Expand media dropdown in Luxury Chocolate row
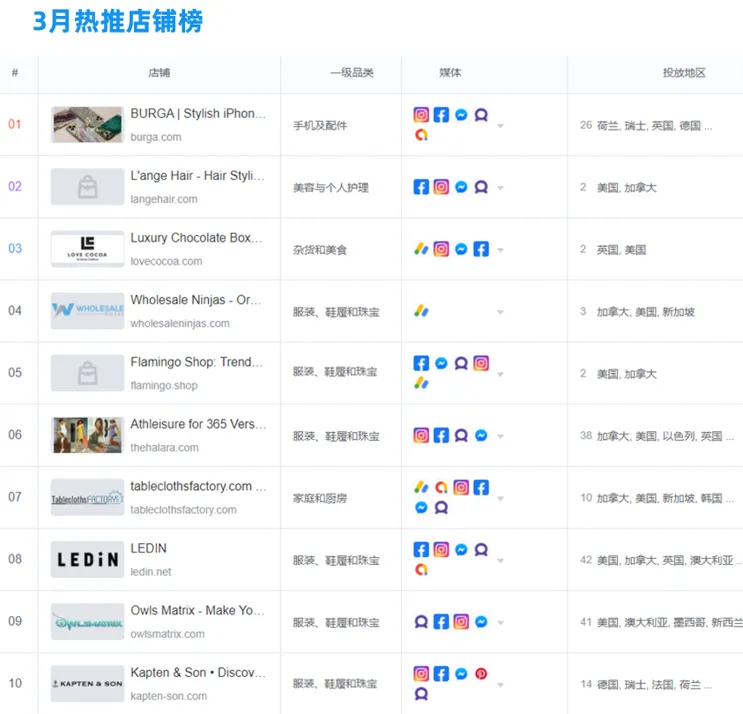 coord(500,250)
